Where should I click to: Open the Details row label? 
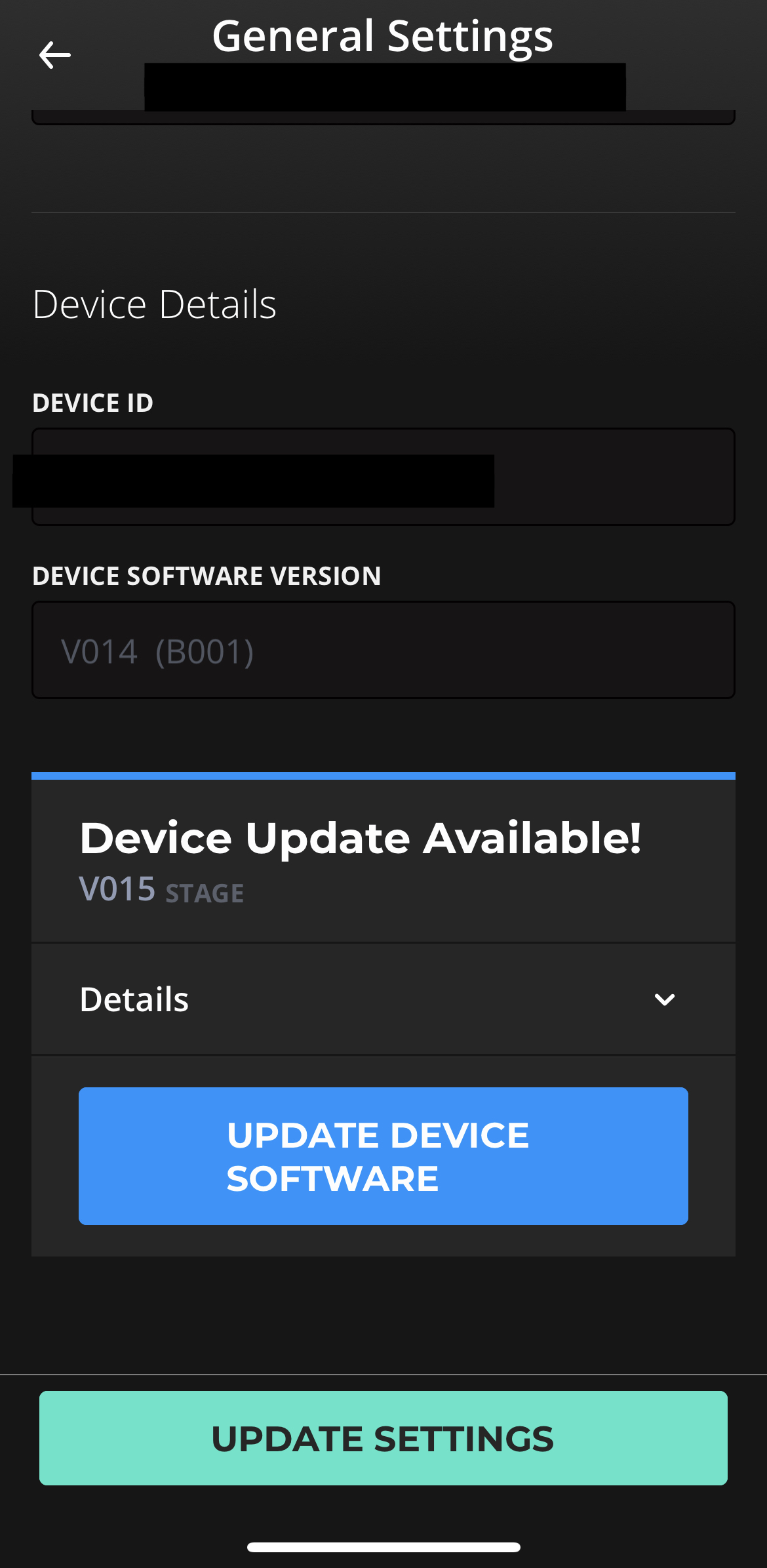[134, 999]
